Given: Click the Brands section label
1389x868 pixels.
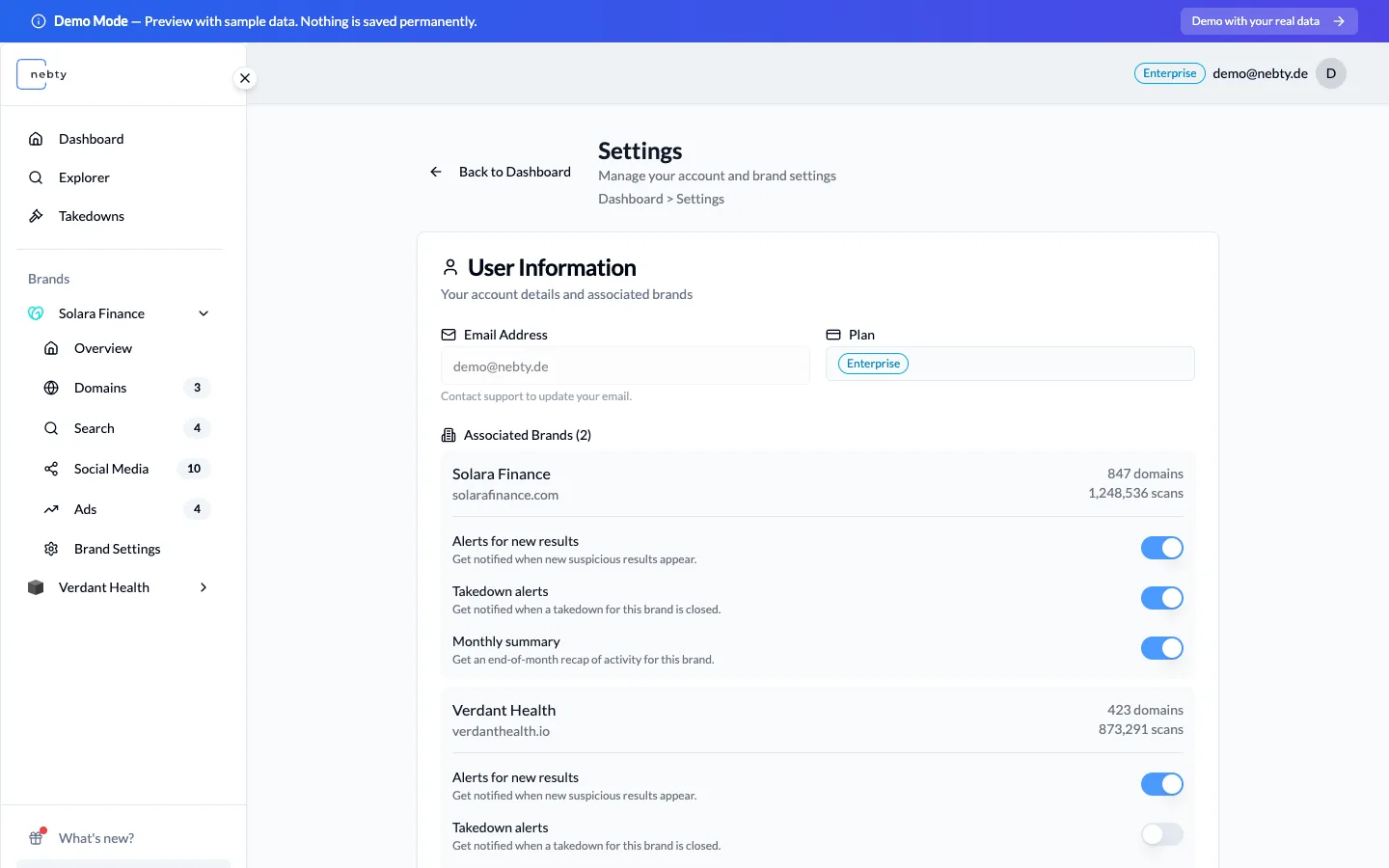Looking at the screenshot, I should click(x=48, y=279).
